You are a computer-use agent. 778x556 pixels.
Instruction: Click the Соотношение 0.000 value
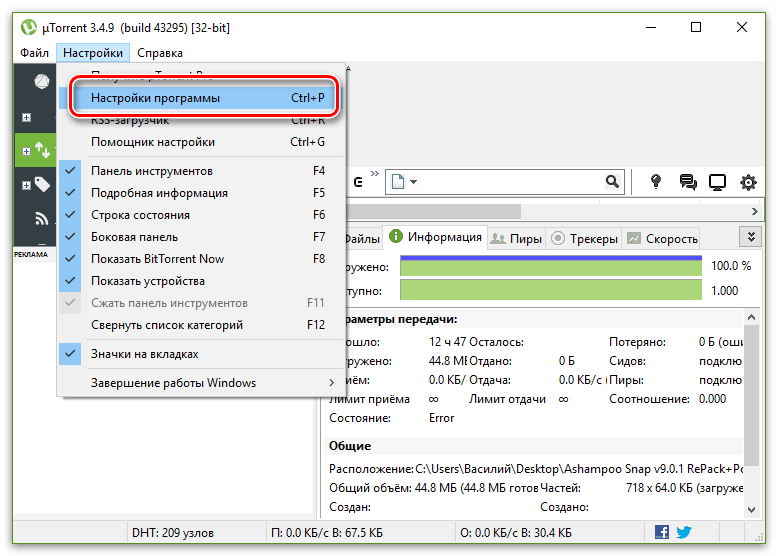(713, 399)
